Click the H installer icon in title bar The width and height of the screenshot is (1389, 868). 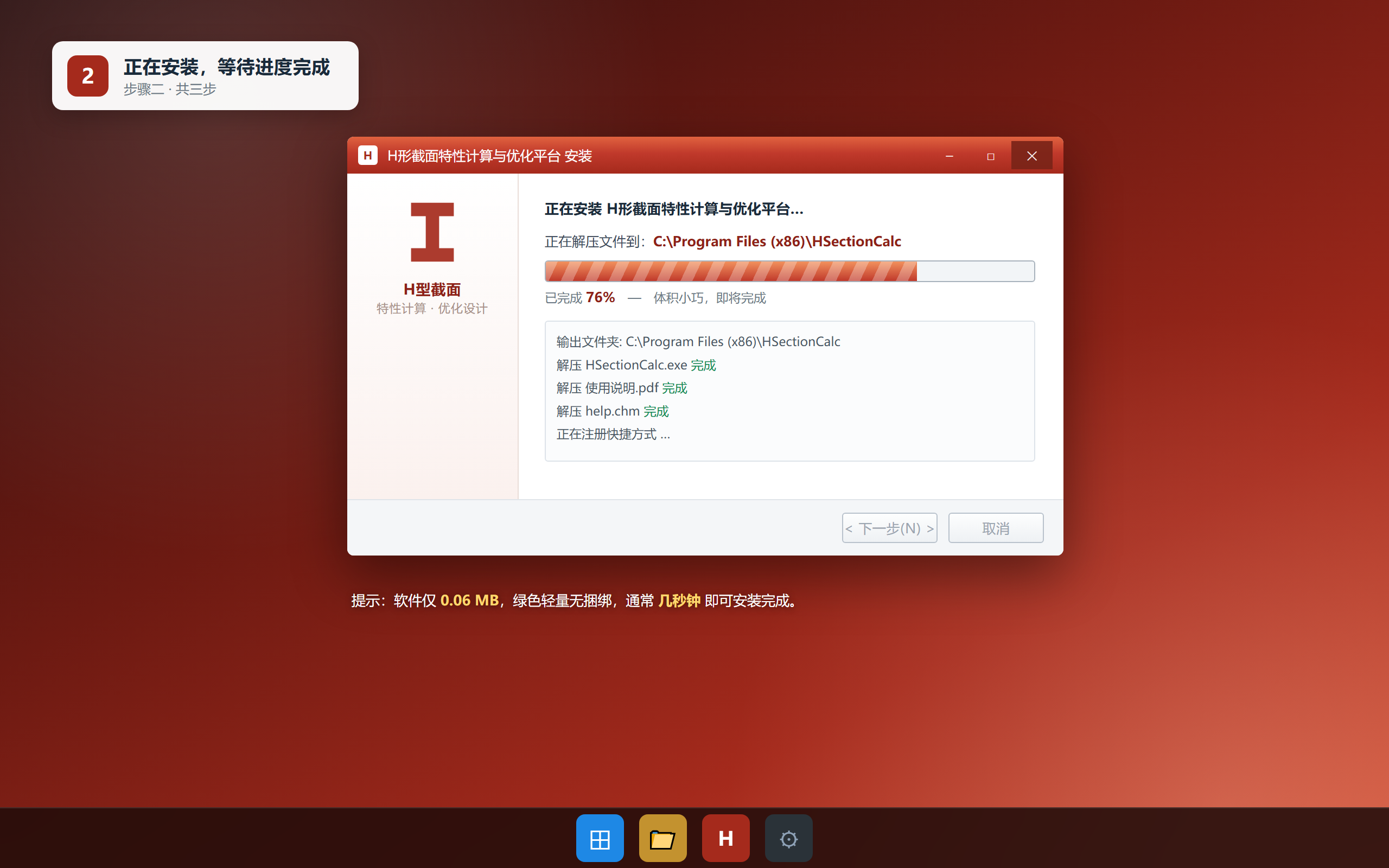pos(367,156)
